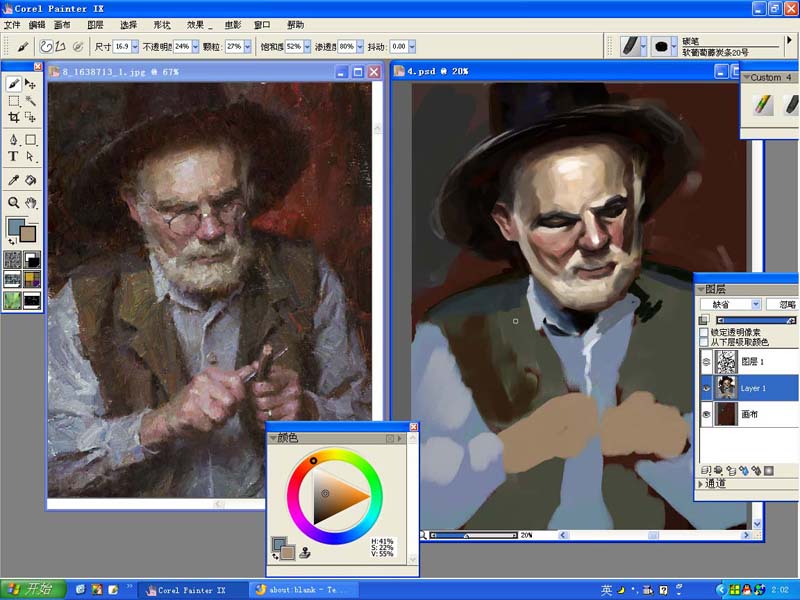This screenshot has width=800, height=600.
Task: Select the Layer 1 thumbnail
Action: (726, 388)
